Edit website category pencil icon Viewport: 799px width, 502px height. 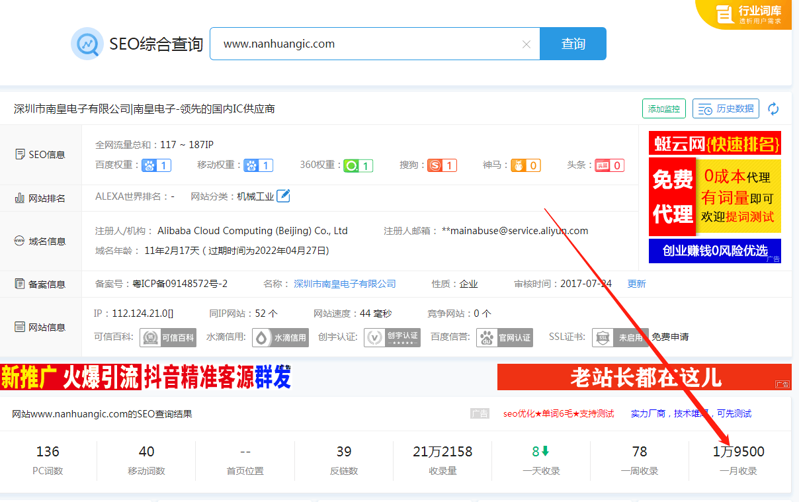coord(283,196)
